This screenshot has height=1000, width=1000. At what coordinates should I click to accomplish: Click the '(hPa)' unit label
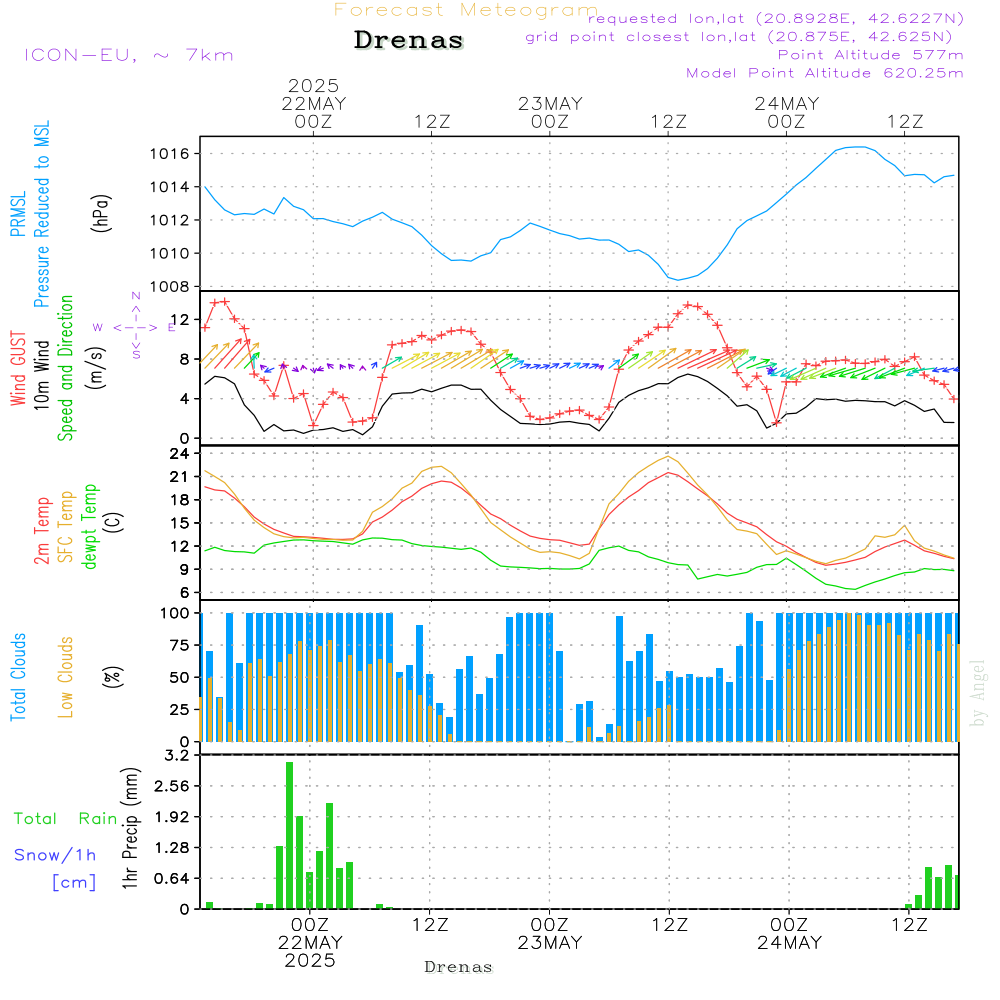click(101, 213)
